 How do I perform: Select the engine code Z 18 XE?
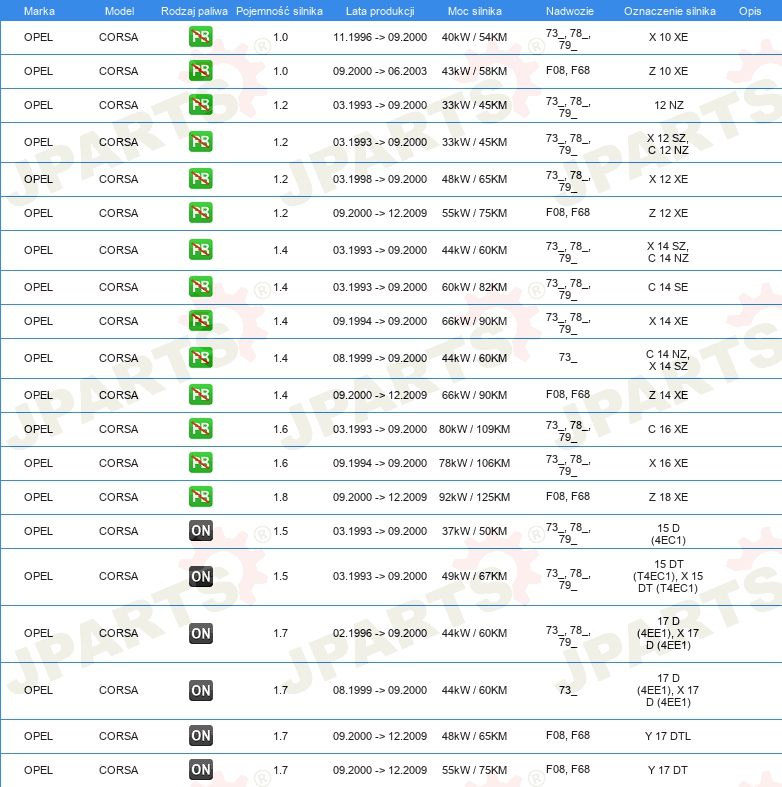(668, 497)
